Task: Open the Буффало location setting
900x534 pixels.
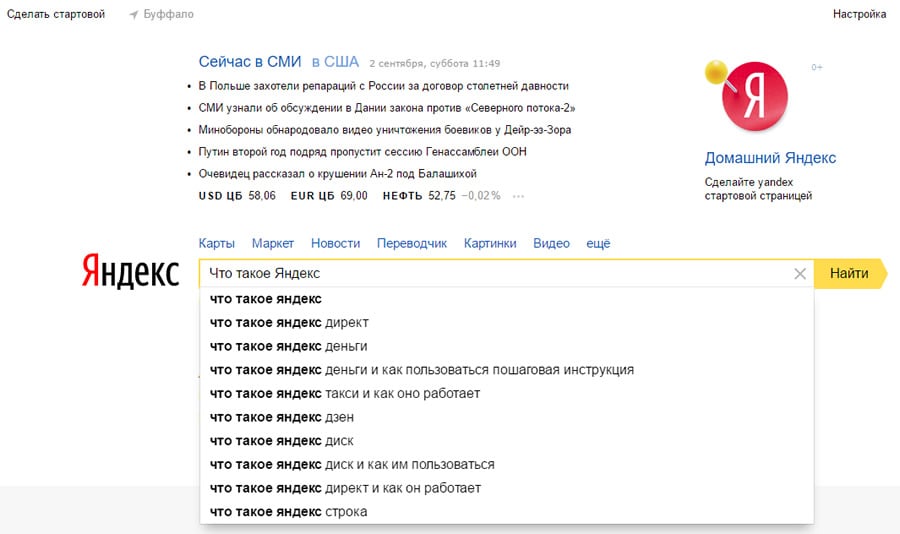Action: point(168,14)
